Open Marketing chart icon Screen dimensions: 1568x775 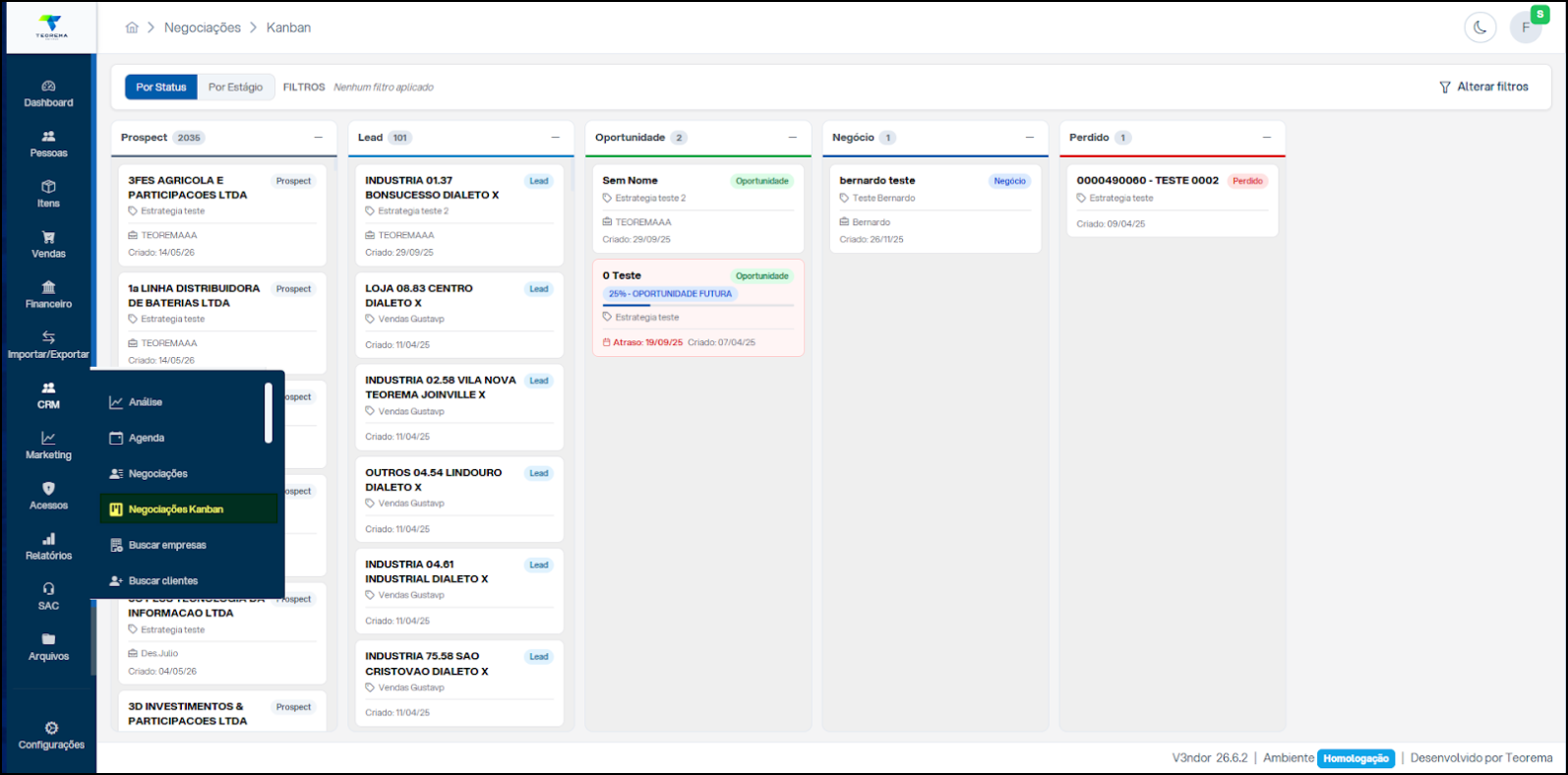point(48,438)
